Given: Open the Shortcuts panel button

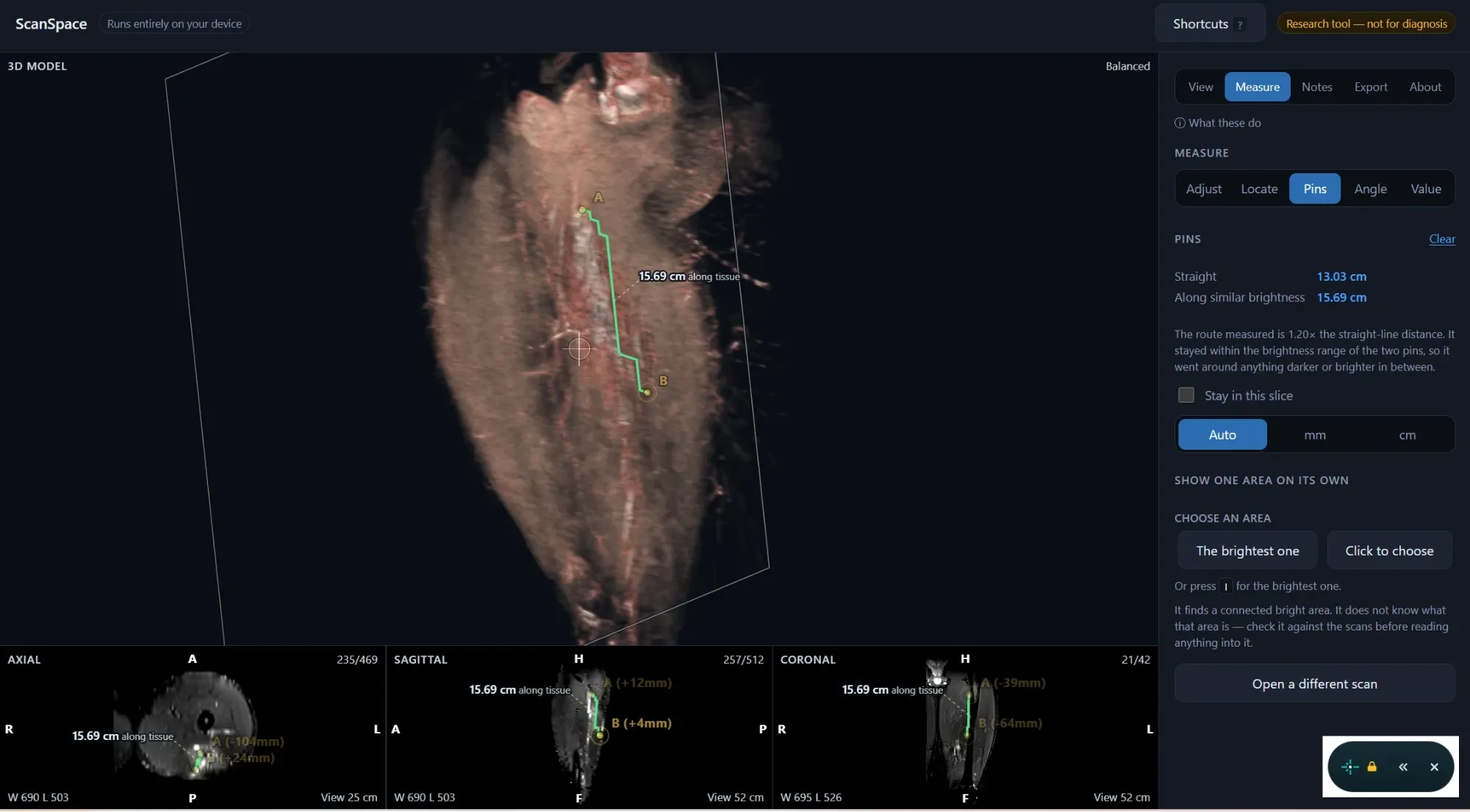Looking at the screenshot, I should coord(1209,24).
